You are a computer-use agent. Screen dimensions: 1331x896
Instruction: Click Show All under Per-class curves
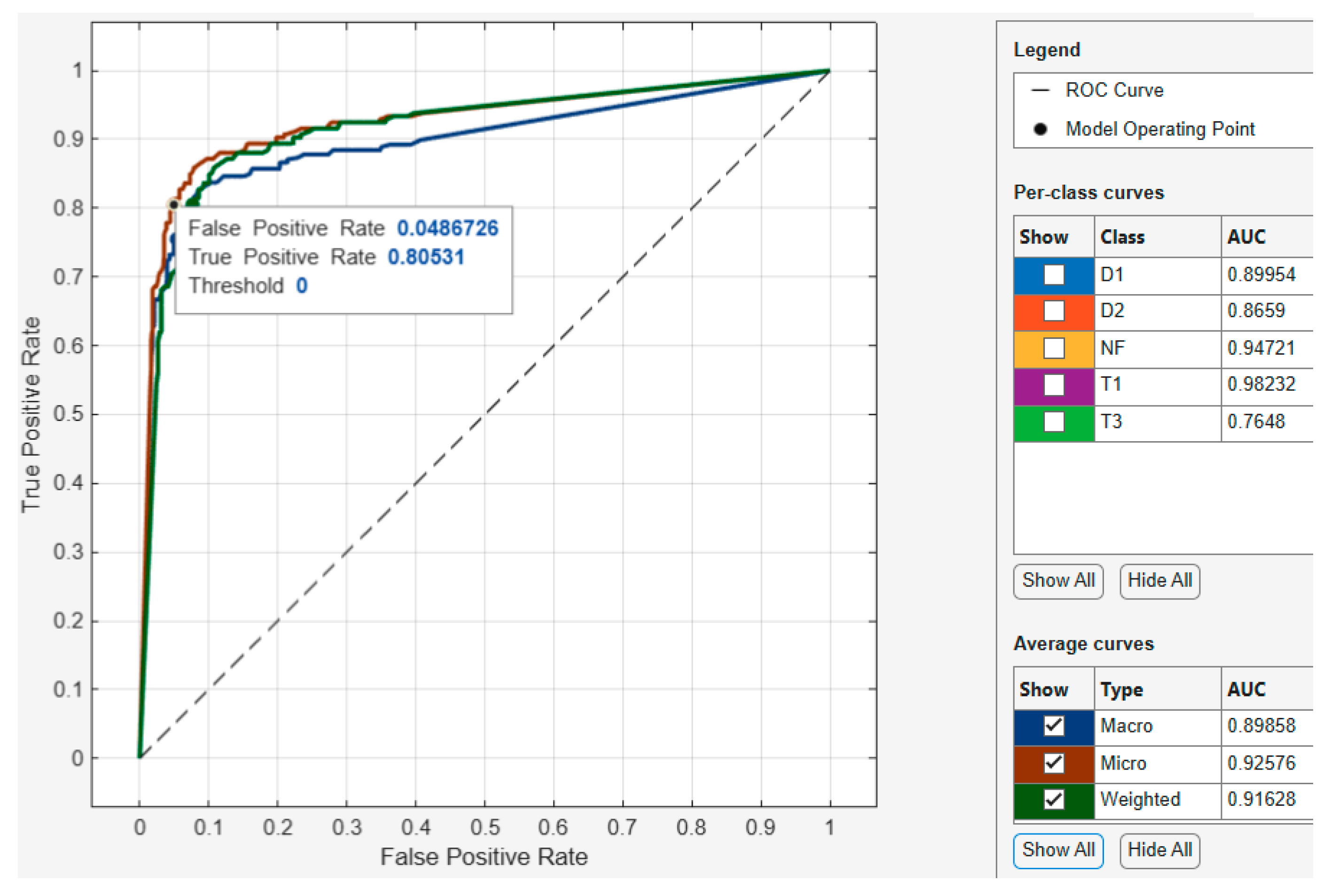1058,581
